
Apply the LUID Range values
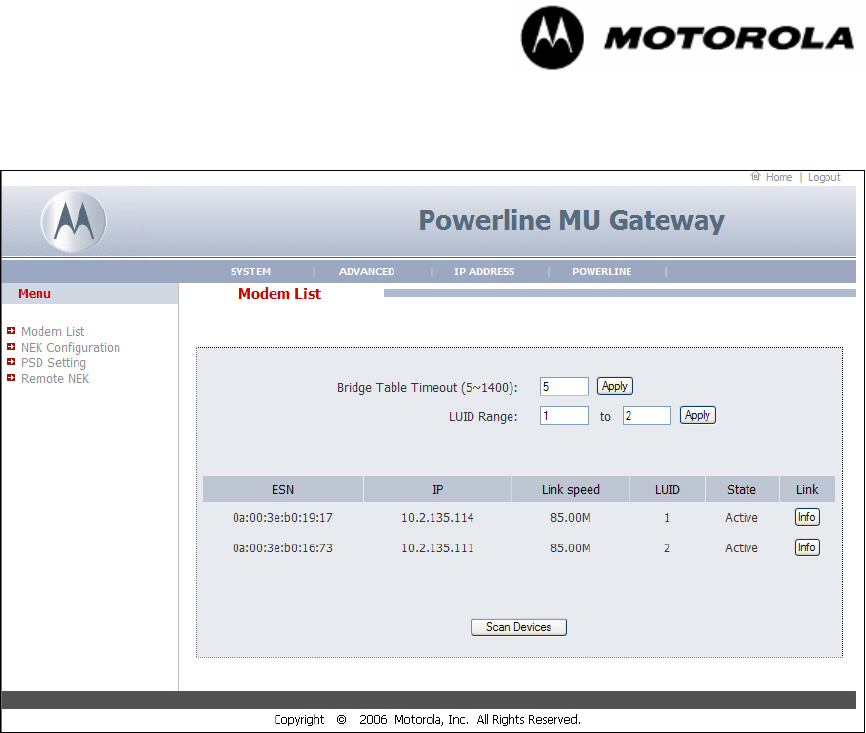point(698,415)
